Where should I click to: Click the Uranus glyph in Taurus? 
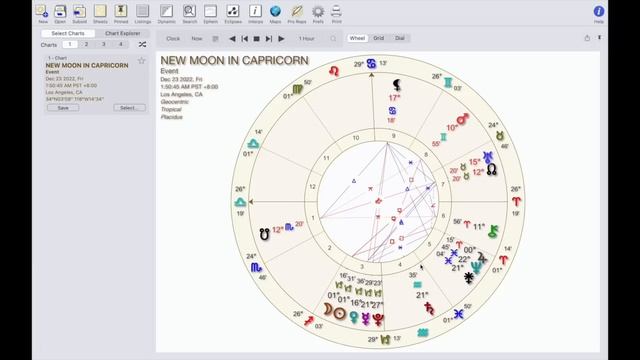(x=487, y=157)
